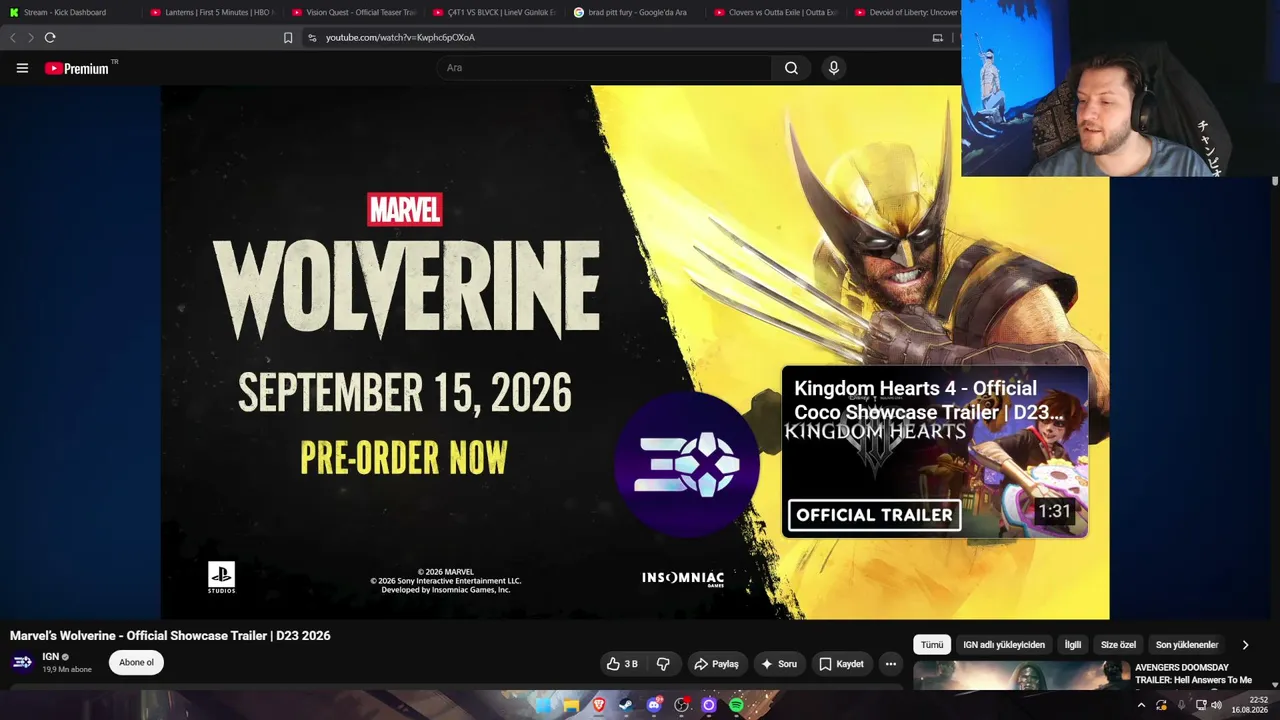The height and width of the screenshot is (720, 1280).
Task: Open the Kingdom Hearts 4 end-screen video
Action: click(x=935, y=452)
